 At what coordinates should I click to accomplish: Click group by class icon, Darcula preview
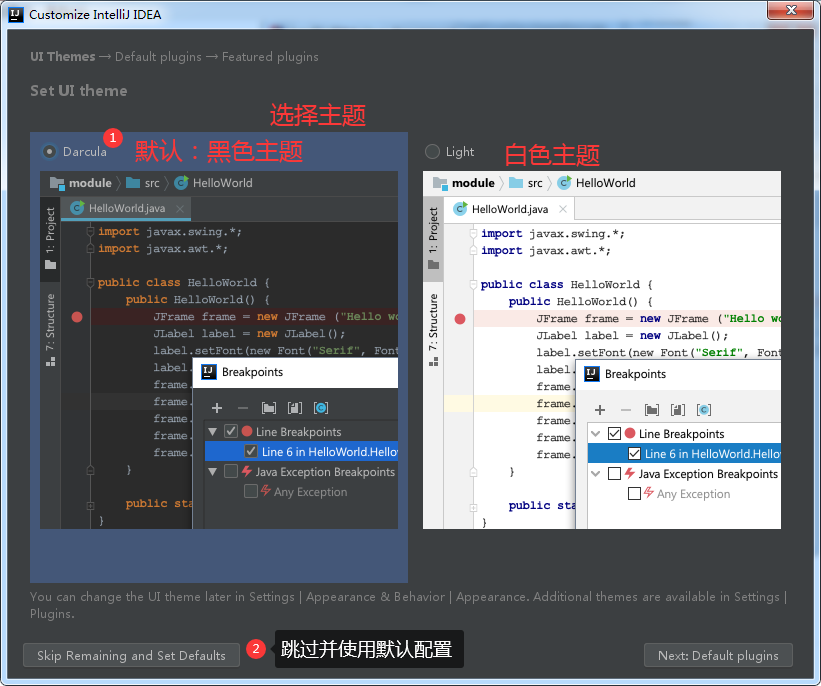coord(321,408)
